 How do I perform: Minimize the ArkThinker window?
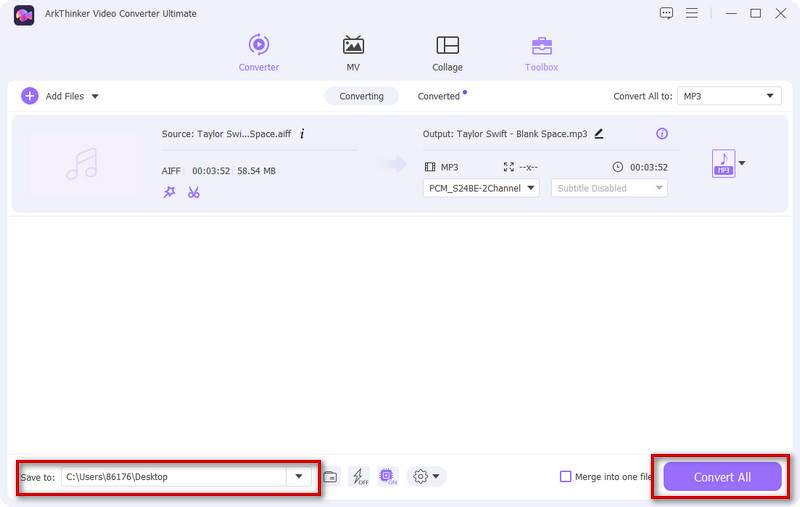[x=731, y=13]
